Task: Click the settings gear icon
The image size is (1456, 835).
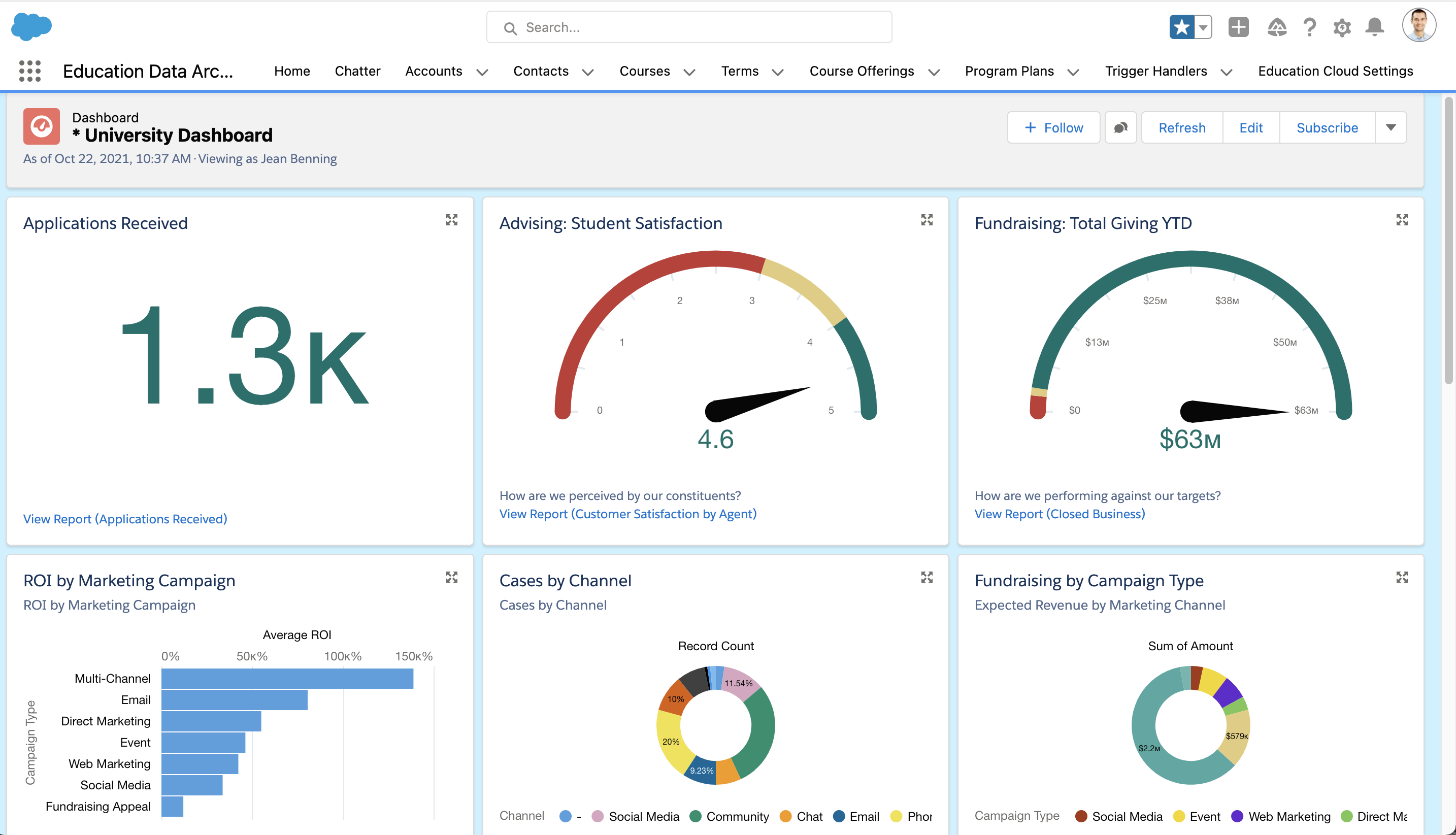Action: click(x=1341, y=27)
